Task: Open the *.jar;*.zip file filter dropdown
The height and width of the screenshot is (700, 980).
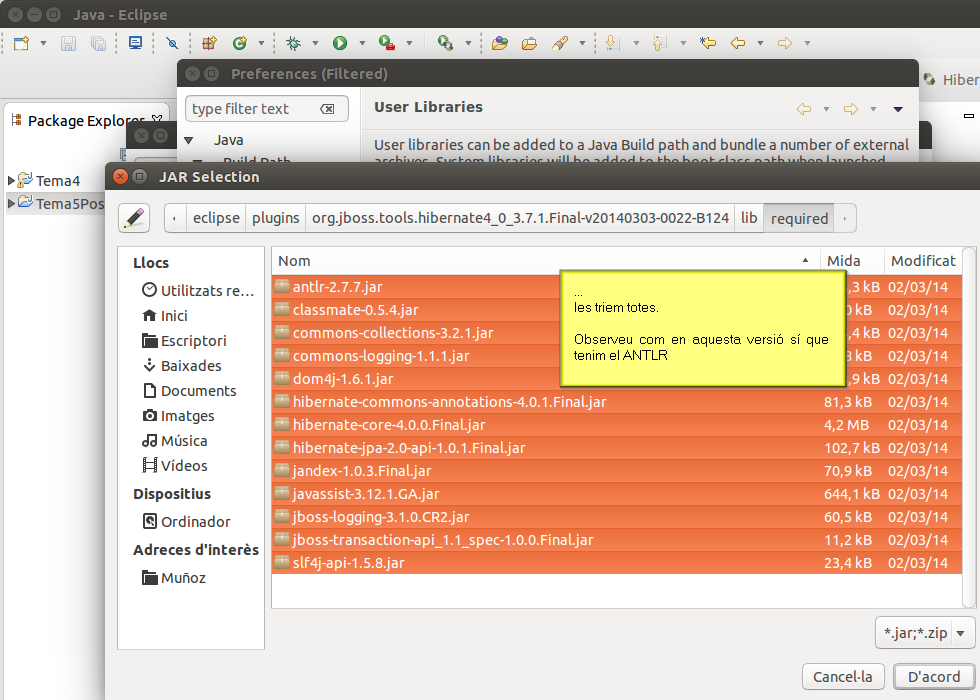Action: pyautogui.click(x=924, y=633)
